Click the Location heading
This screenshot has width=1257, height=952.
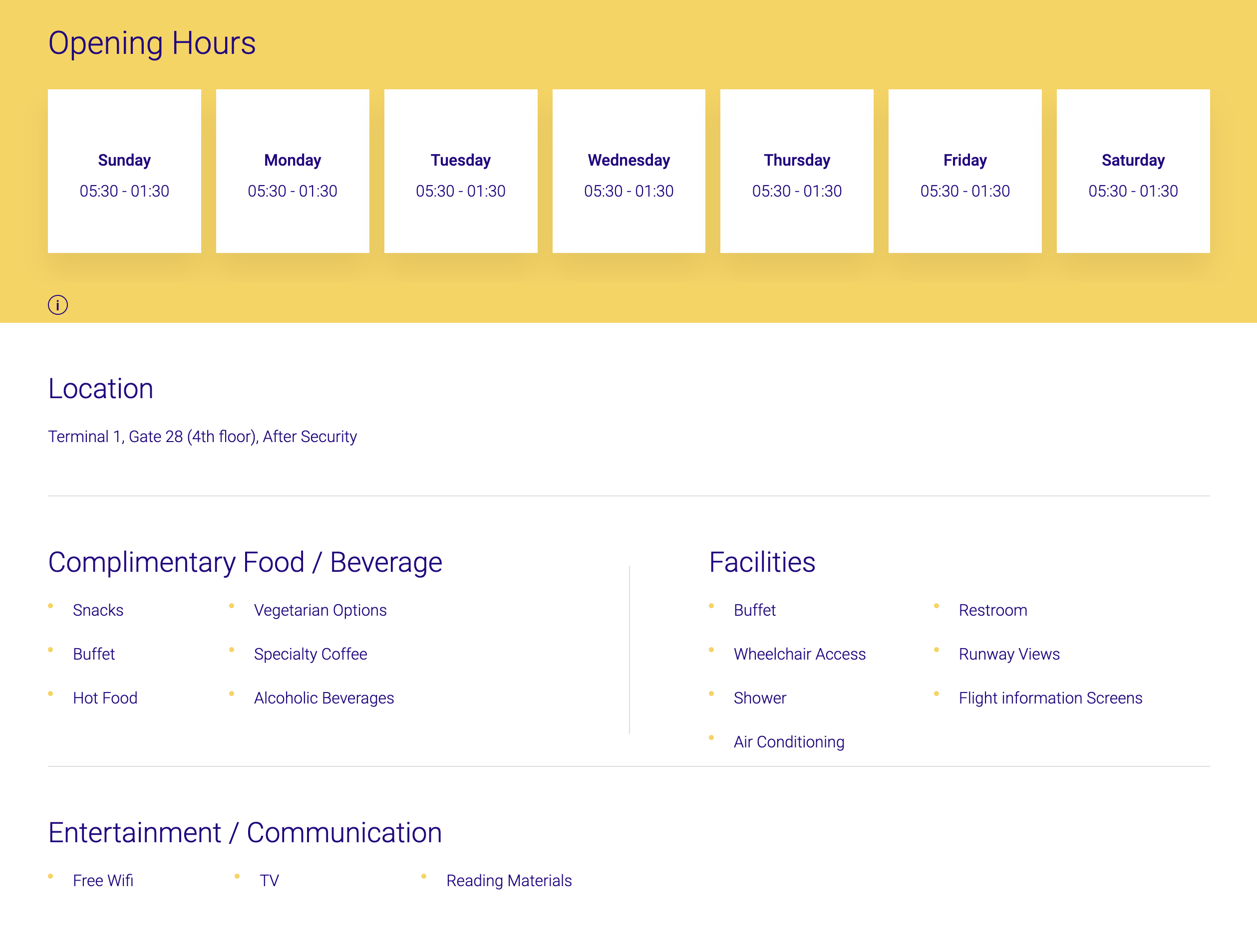click(100, 389)
